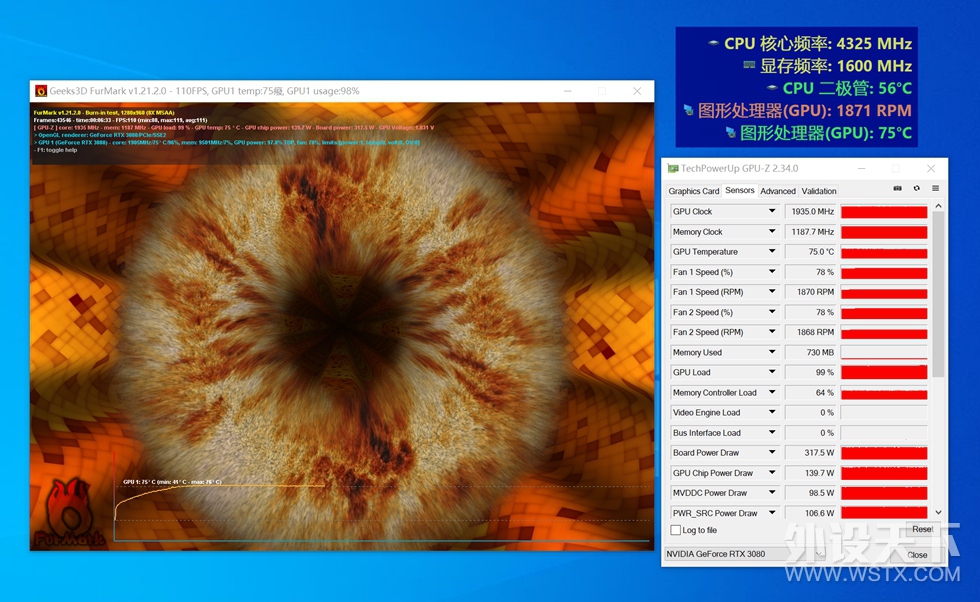Click the "图形处理器(GPU): 75°C" overlay line
This screenshot has width=980, height=602.
coord(818,133)
